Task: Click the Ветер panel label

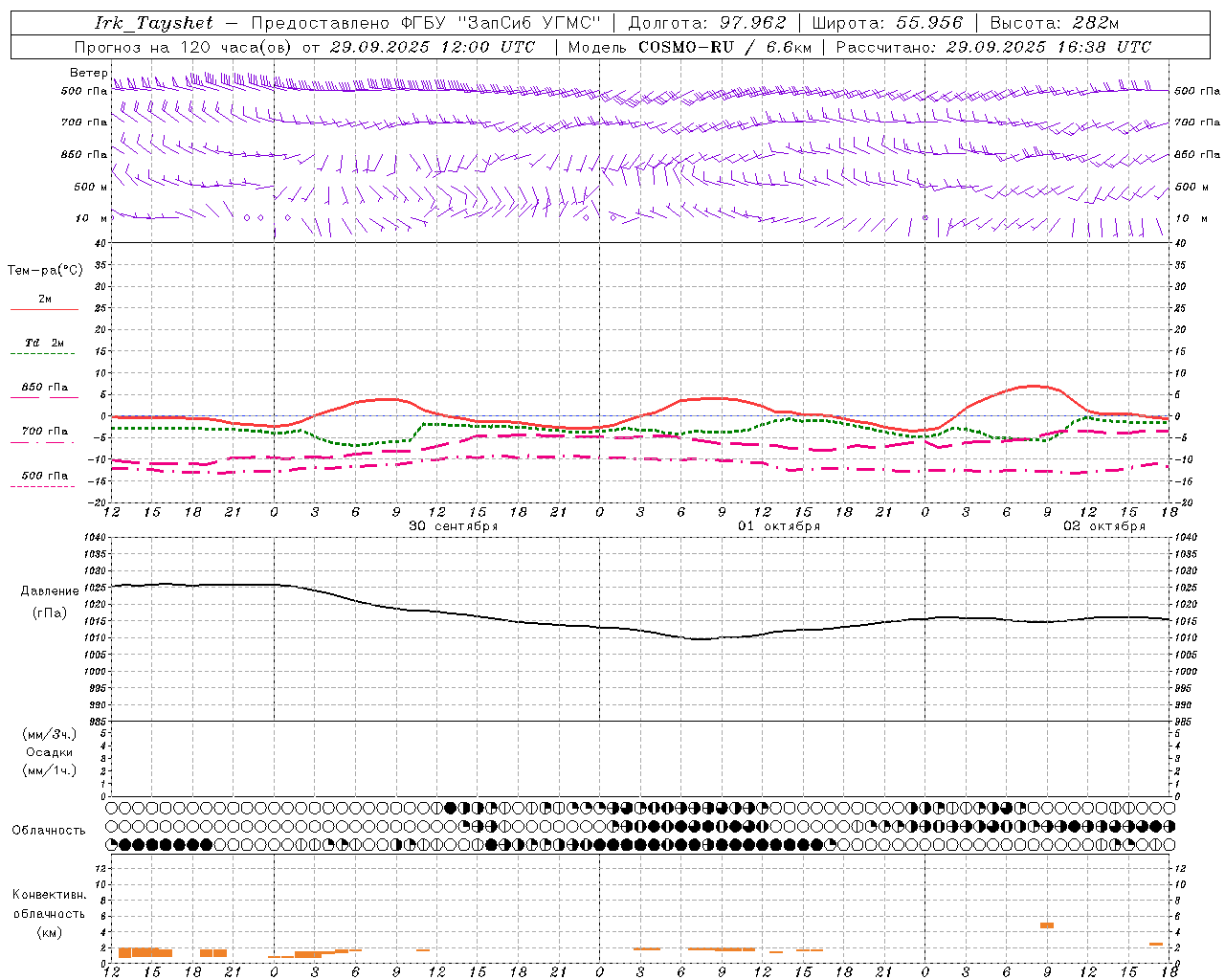Action: click(x=88, y=73)
